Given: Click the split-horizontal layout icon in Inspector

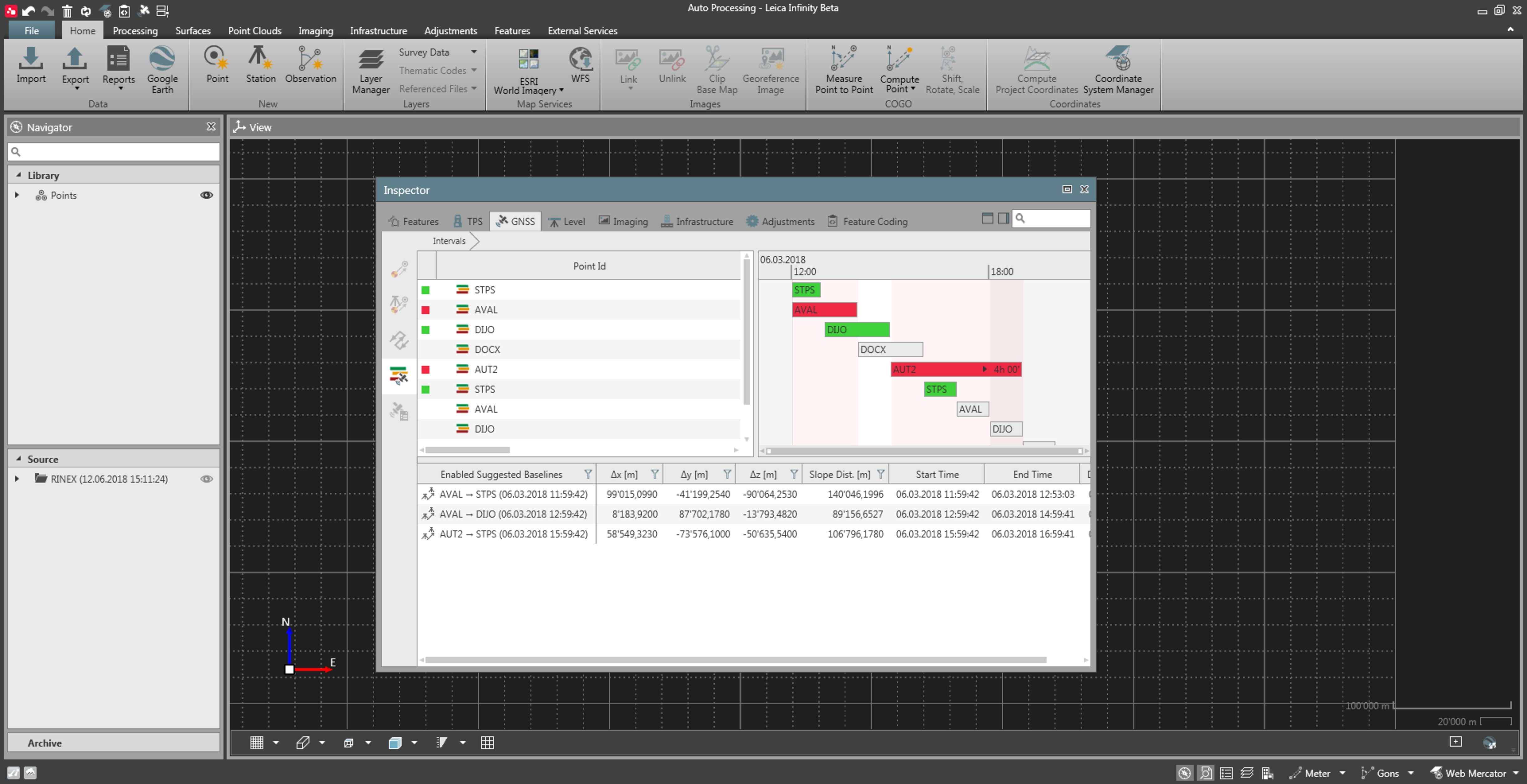Looking at the screenshot, I should click(x=987, y=218).
